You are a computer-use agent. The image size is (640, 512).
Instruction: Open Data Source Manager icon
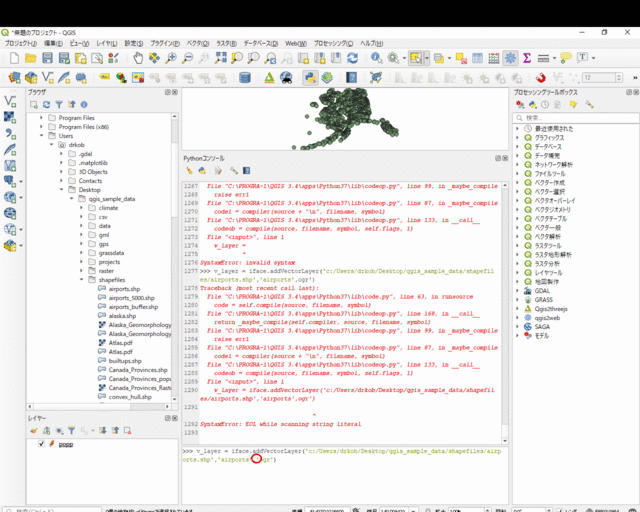[14, 78]
